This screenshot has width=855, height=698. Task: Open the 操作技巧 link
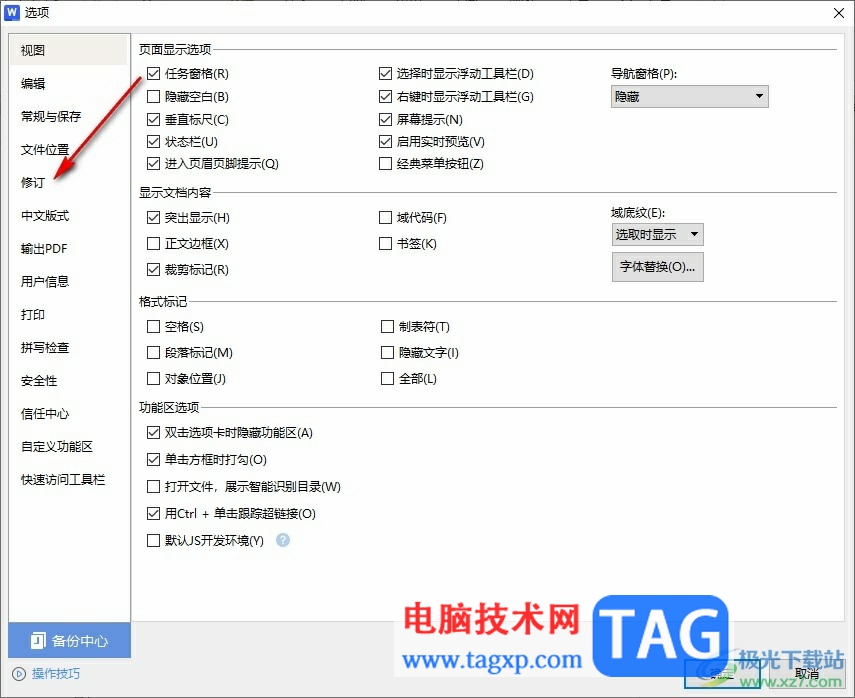[56, 674]
